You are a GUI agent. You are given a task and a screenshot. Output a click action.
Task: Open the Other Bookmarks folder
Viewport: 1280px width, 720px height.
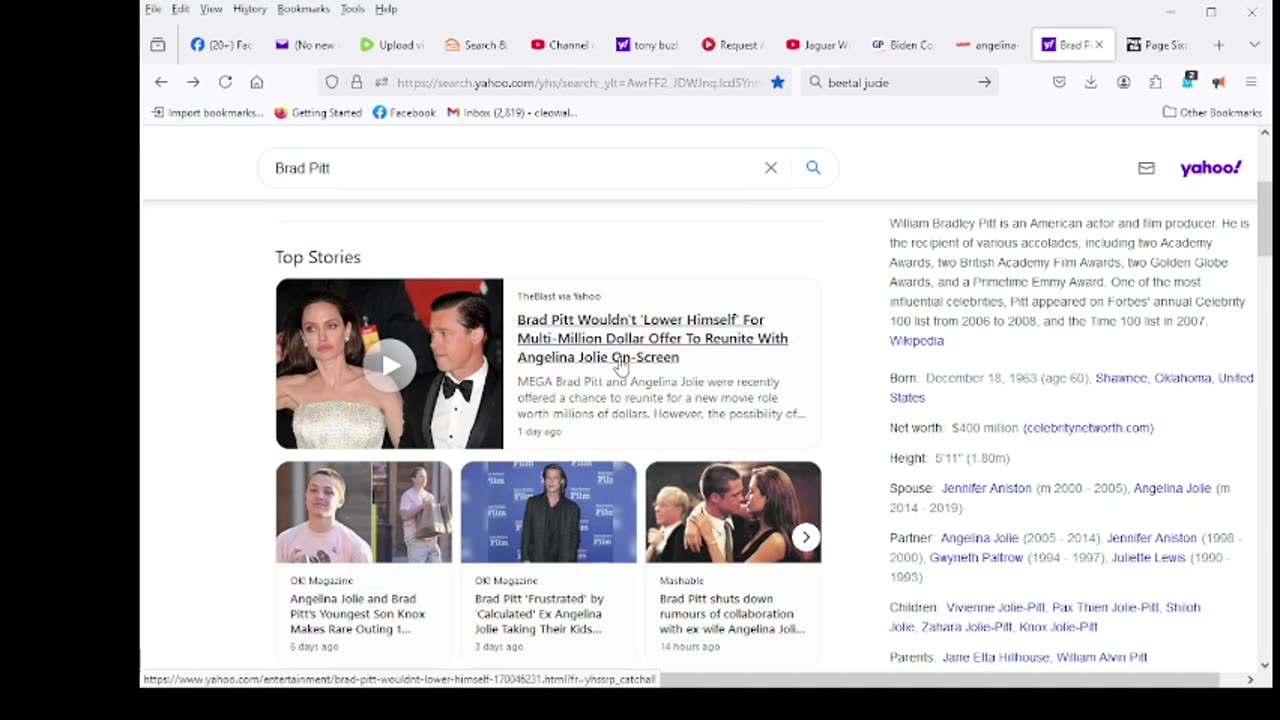pyautogui.click(x=1212, y=113)
